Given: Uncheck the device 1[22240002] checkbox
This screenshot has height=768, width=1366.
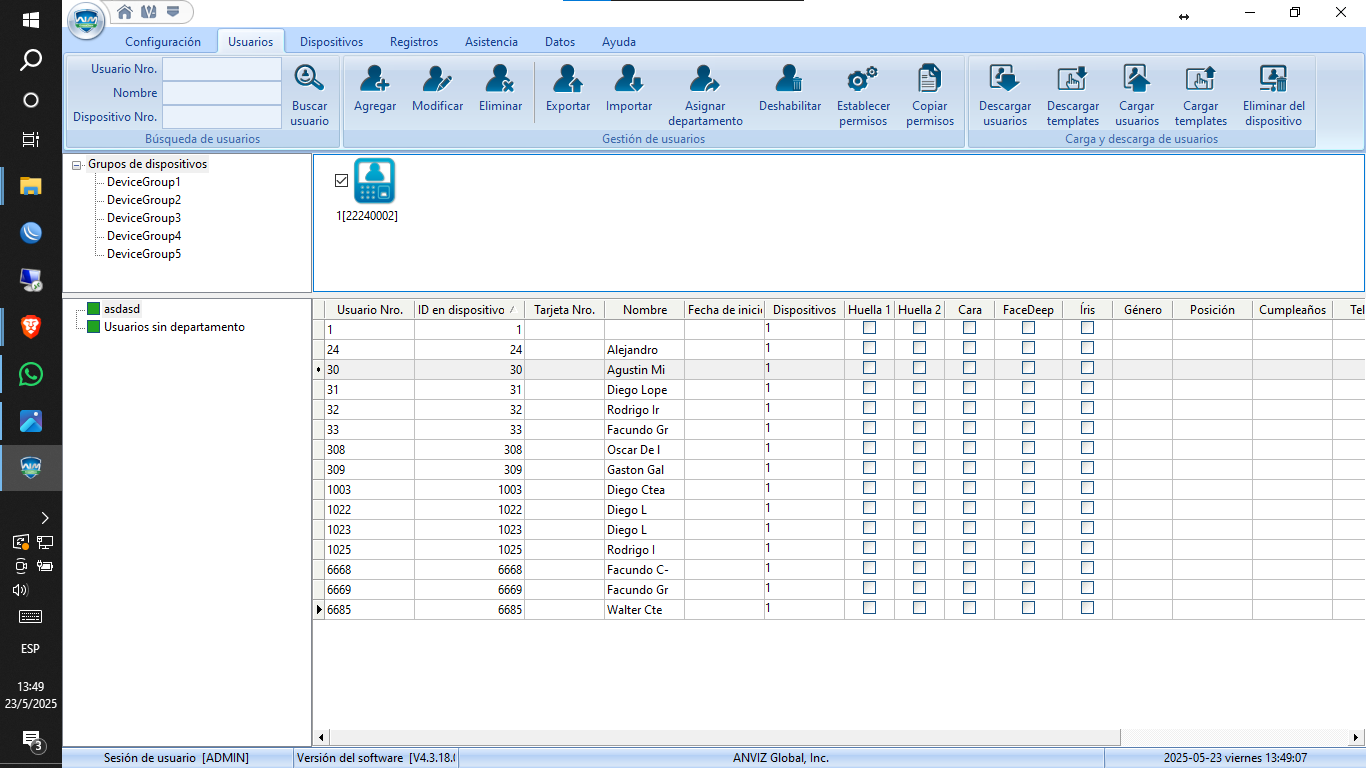Looking at the screenshot, I should point(341,180).
